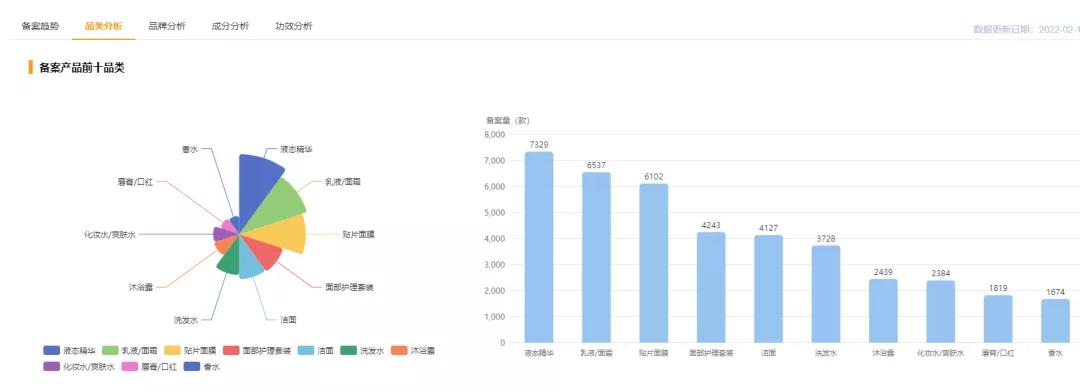Switch to the 备案趋势 tab

coord(40,26)
